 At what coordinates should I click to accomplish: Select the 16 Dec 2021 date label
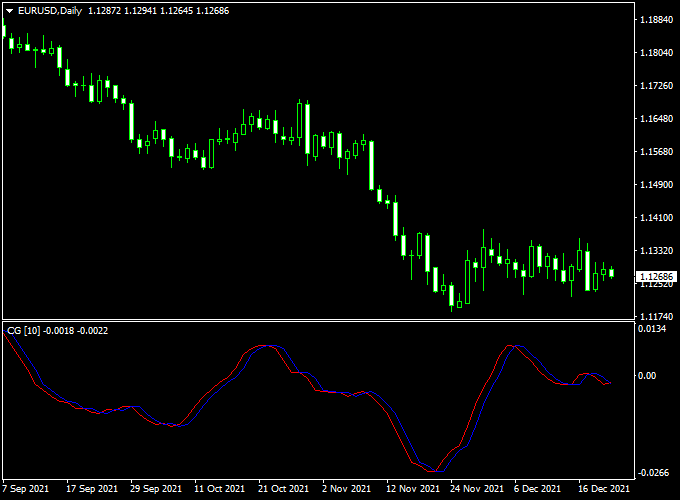click(x=605, y=489)
